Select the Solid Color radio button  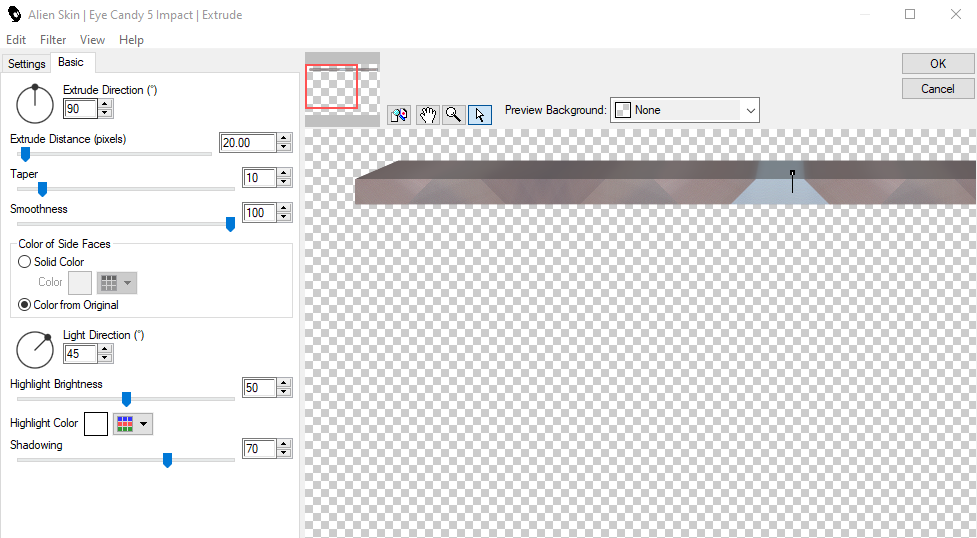point(24,262)
